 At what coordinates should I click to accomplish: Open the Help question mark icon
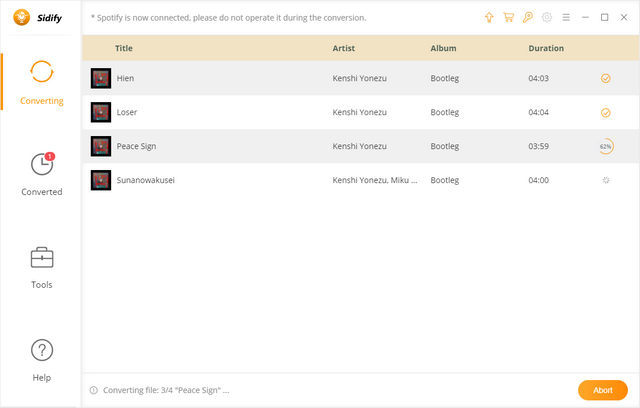(42, 350)
